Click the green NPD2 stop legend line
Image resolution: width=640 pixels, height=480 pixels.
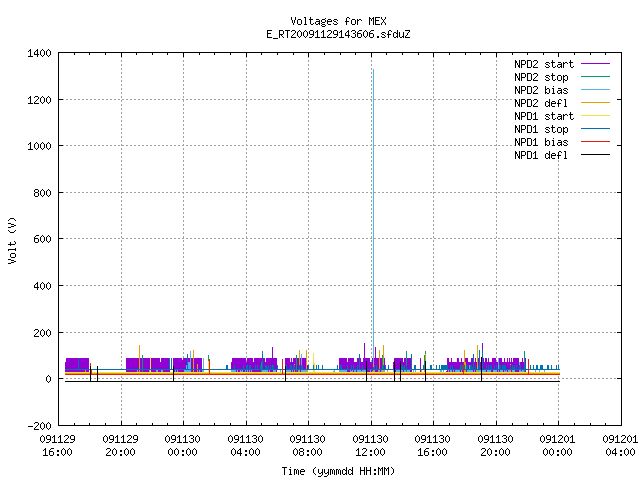point(595,76)
